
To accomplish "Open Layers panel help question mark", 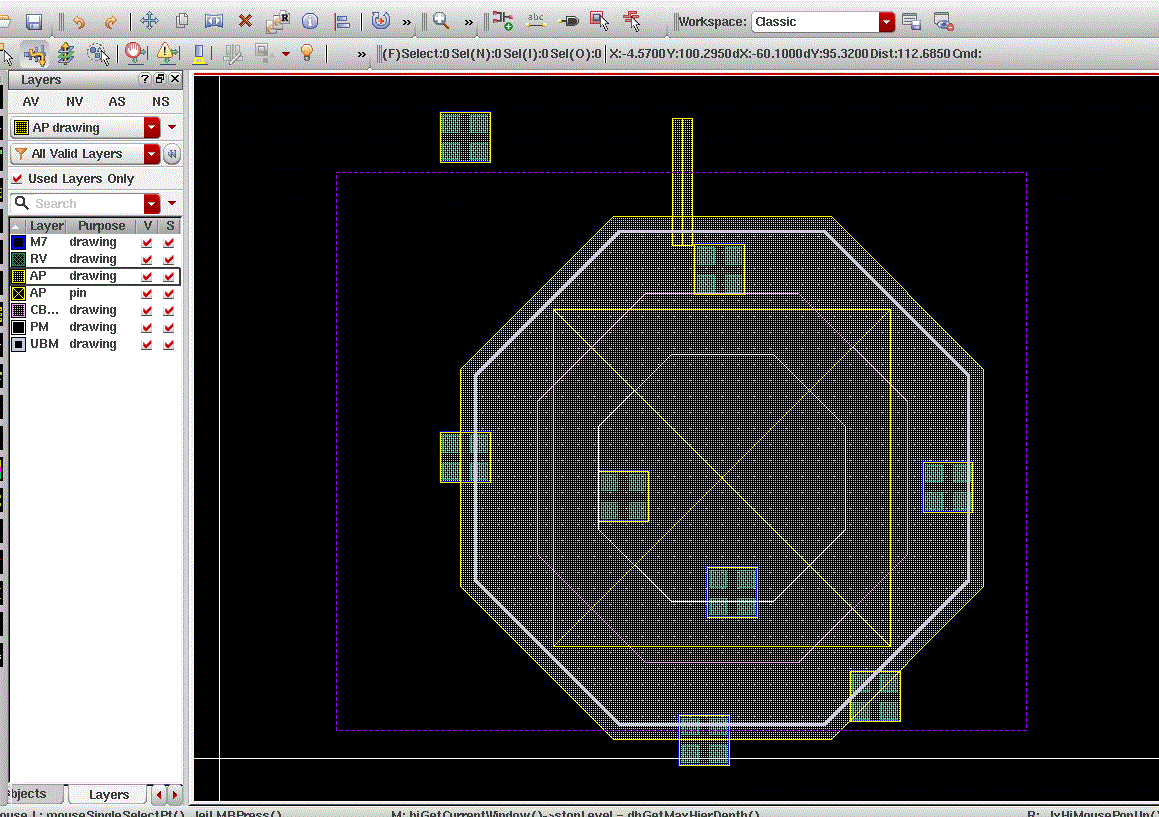I will coord(145,78).
